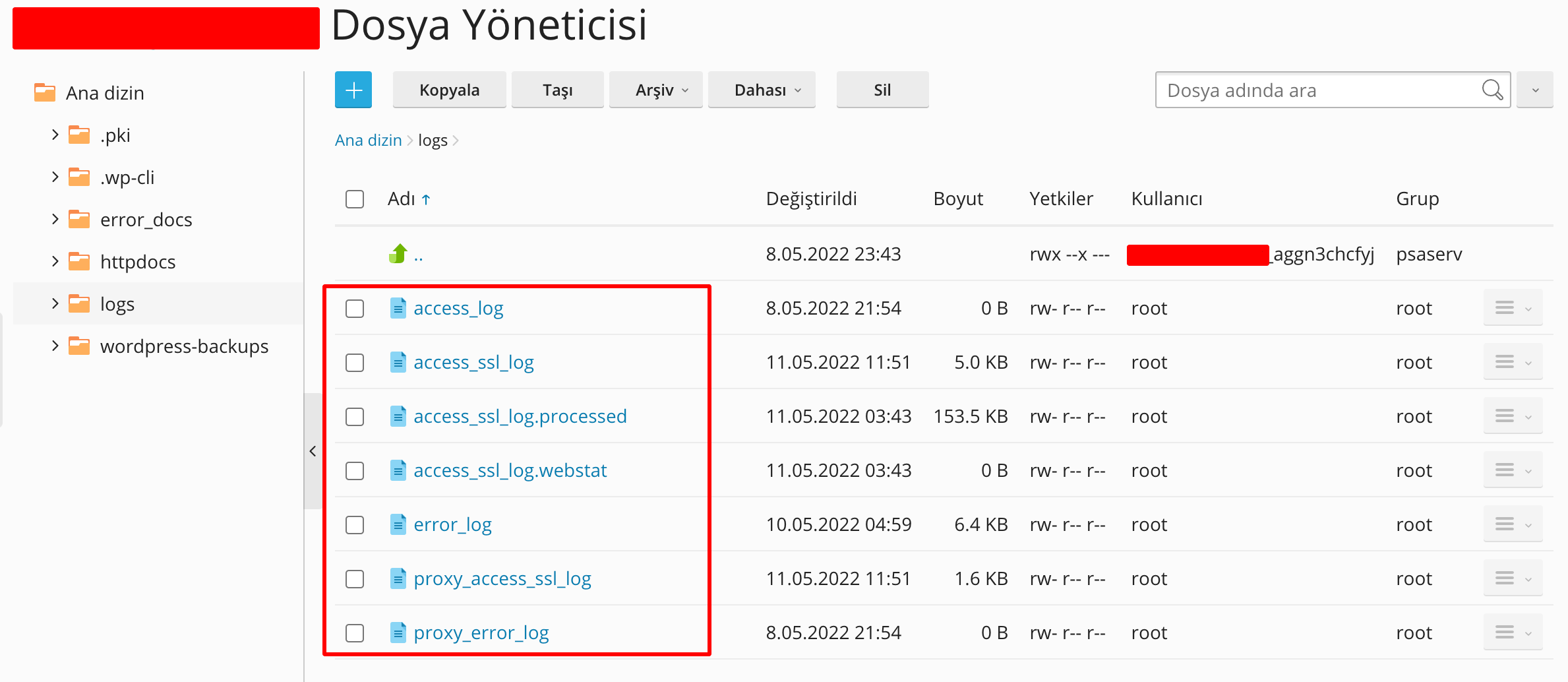The height and width of the screenshot is (682, 1568).
Task: Open the proxy_error_log row actions menu
Action: [1513, 633]
